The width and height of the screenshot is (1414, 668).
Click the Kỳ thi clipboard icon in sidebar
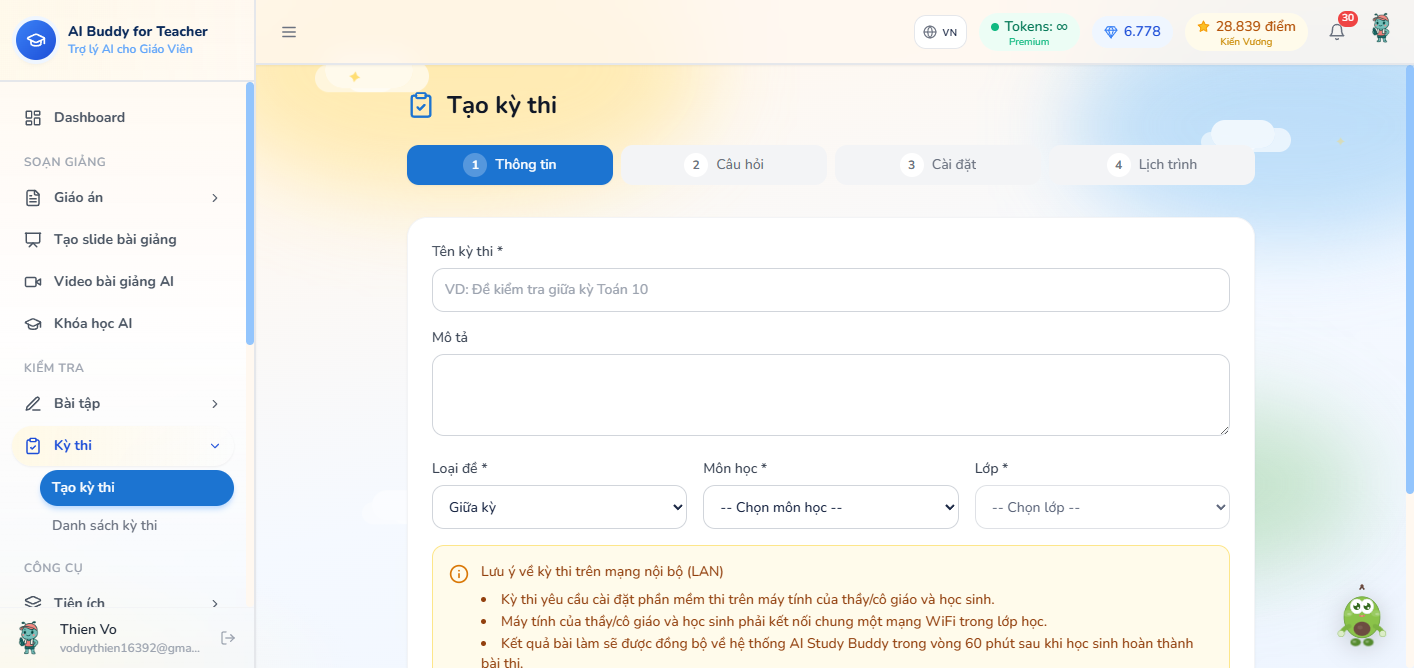pos(33,446)
